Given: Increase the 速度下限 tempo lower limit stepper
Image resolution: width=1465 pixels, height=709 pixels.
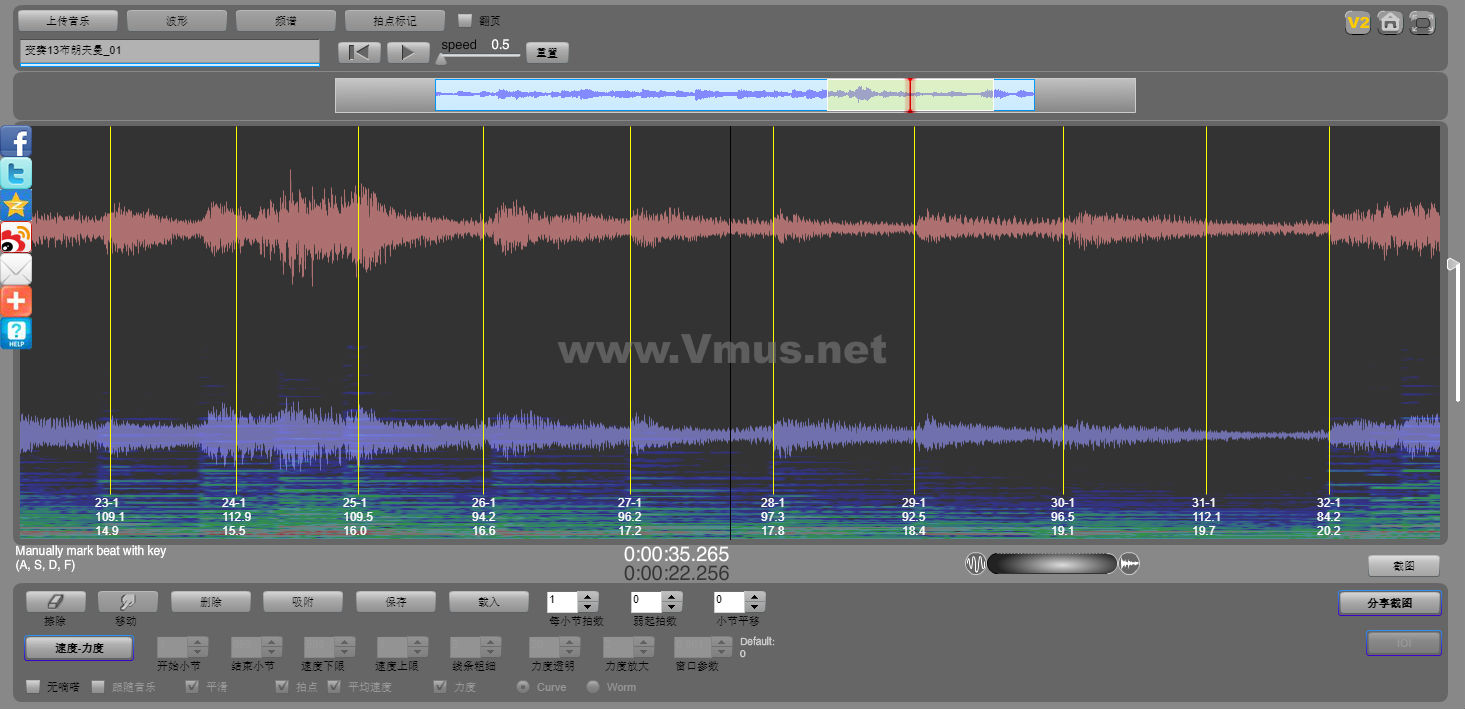Looking at the screenshot, I should (x=345, y=642).
